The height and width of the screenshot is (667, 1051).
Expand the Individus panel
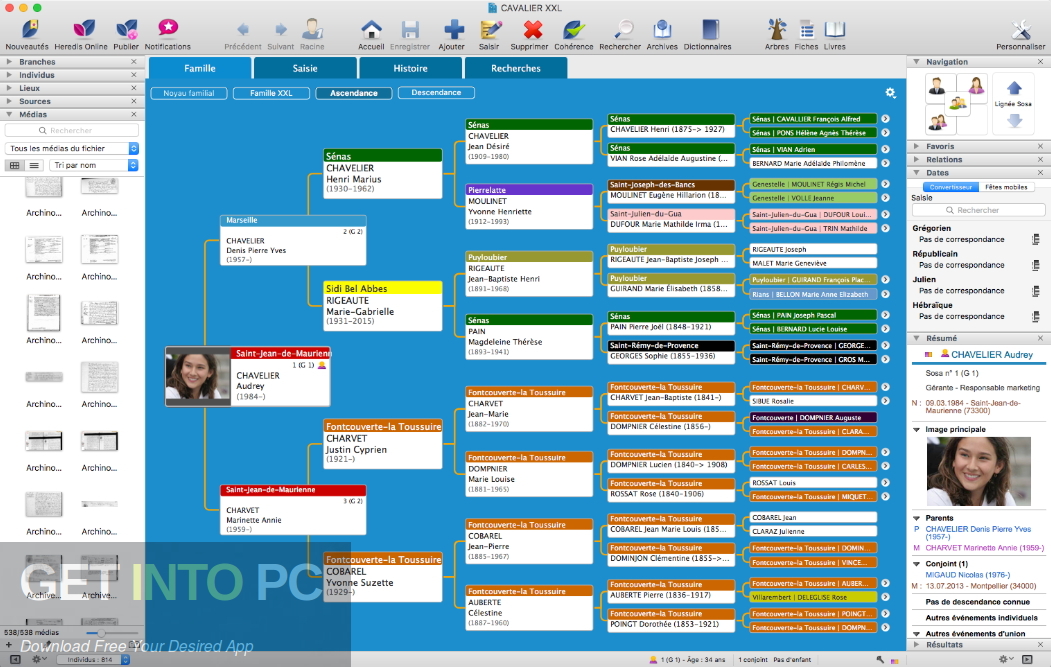click(x=9, y=75)
